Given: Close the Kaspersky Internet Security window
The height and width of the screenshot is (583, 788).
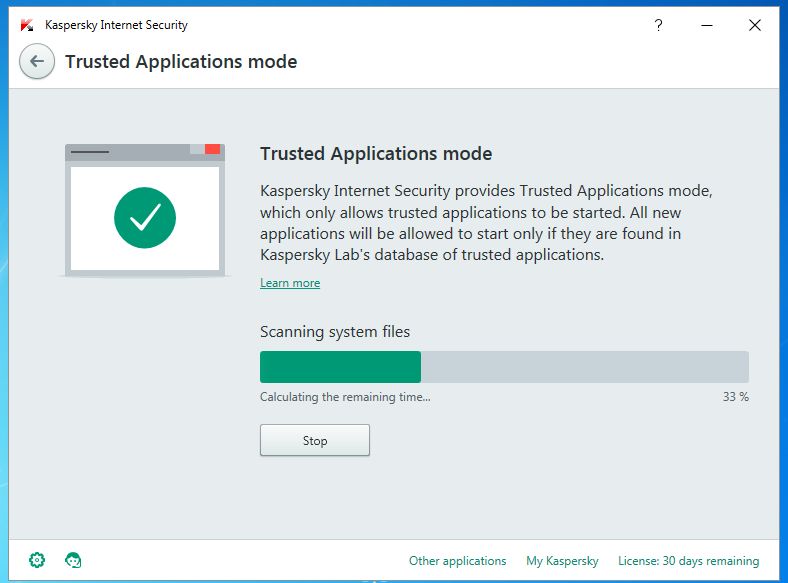Looking at the screenshot, I should point(755,25).
